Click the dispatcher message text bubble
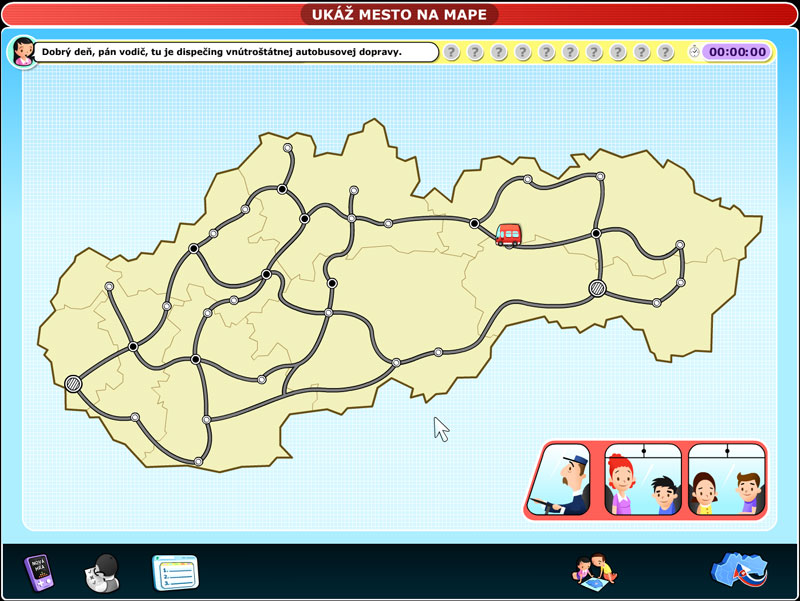 click(x=236, y=52)
